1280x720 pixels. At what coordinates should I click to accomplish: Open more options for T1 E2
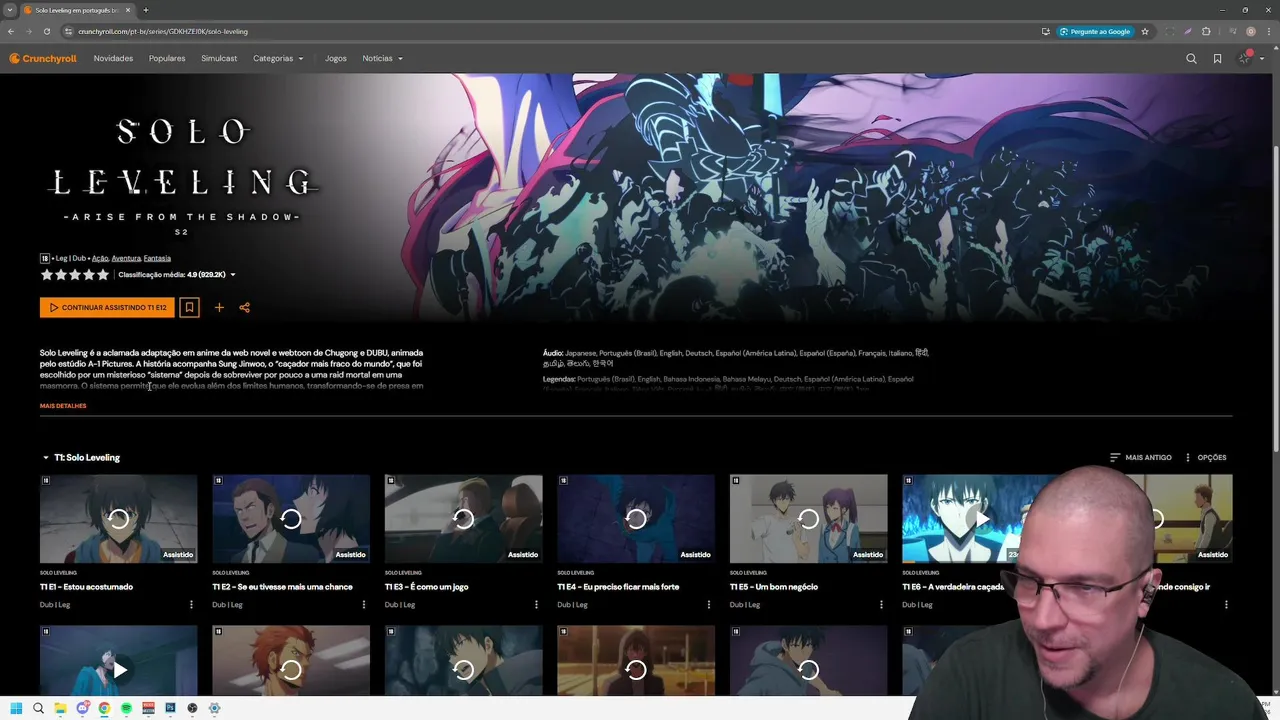click(x=363, y=605)
